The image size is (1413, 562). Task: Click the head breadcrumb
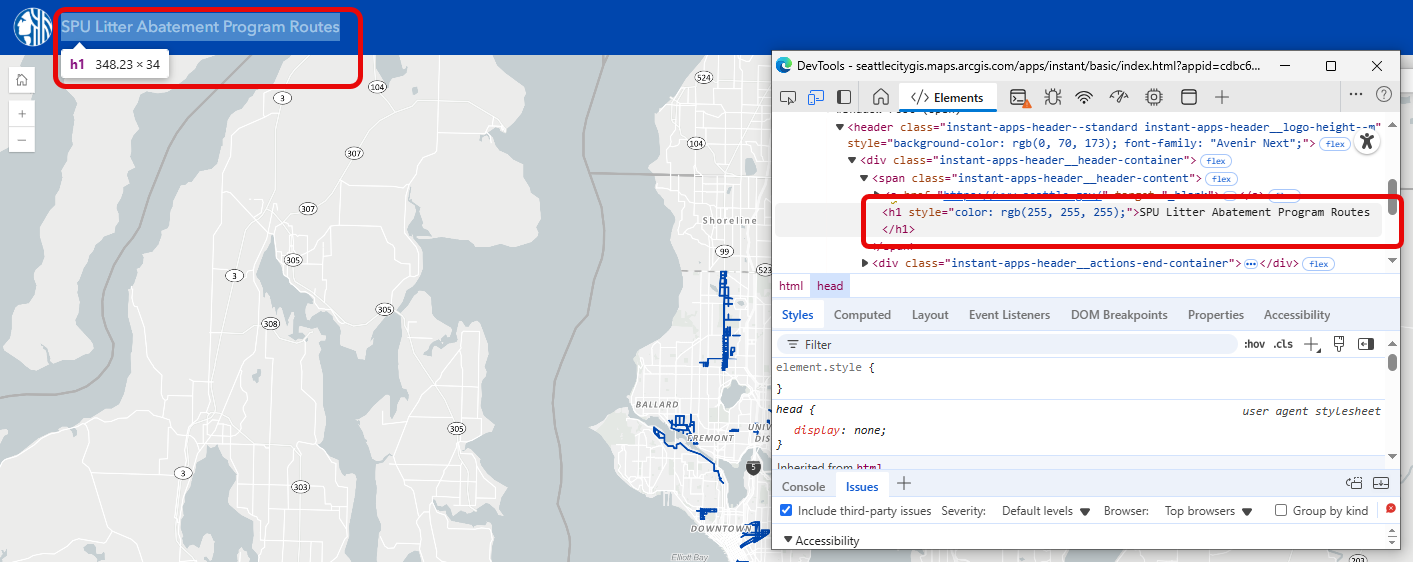(x=830, y=286)
